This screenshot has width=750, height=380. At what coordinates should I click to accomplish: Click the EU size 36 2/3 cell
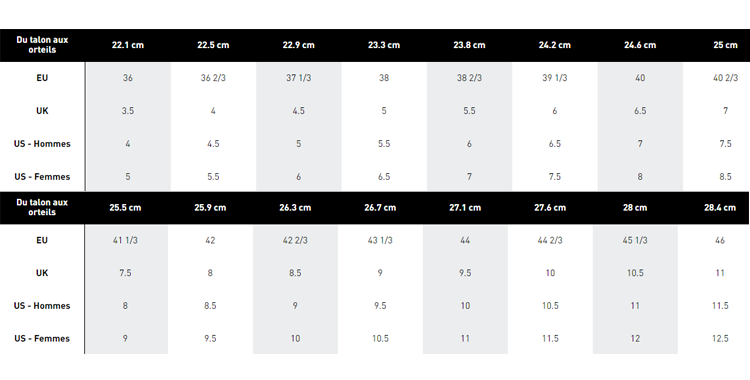point(213,78)
